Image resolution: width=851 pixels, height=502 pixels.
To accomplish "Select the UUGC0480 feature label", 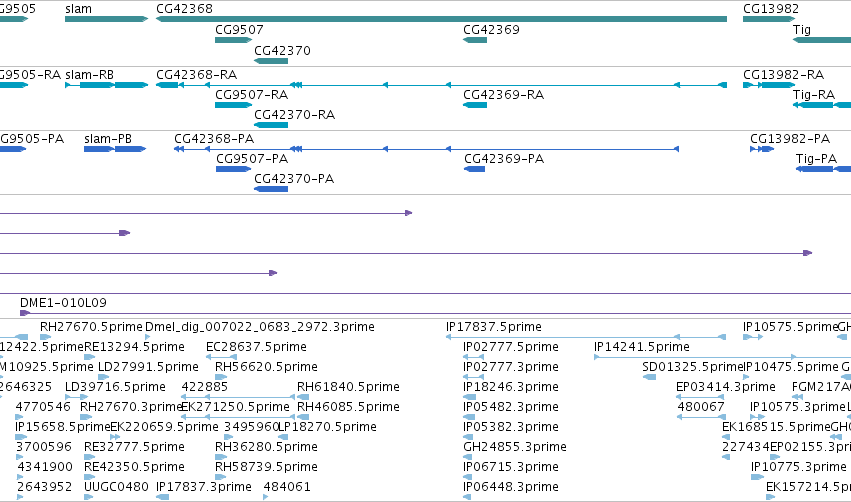I will pyautogui.click(x=116, y=487).
